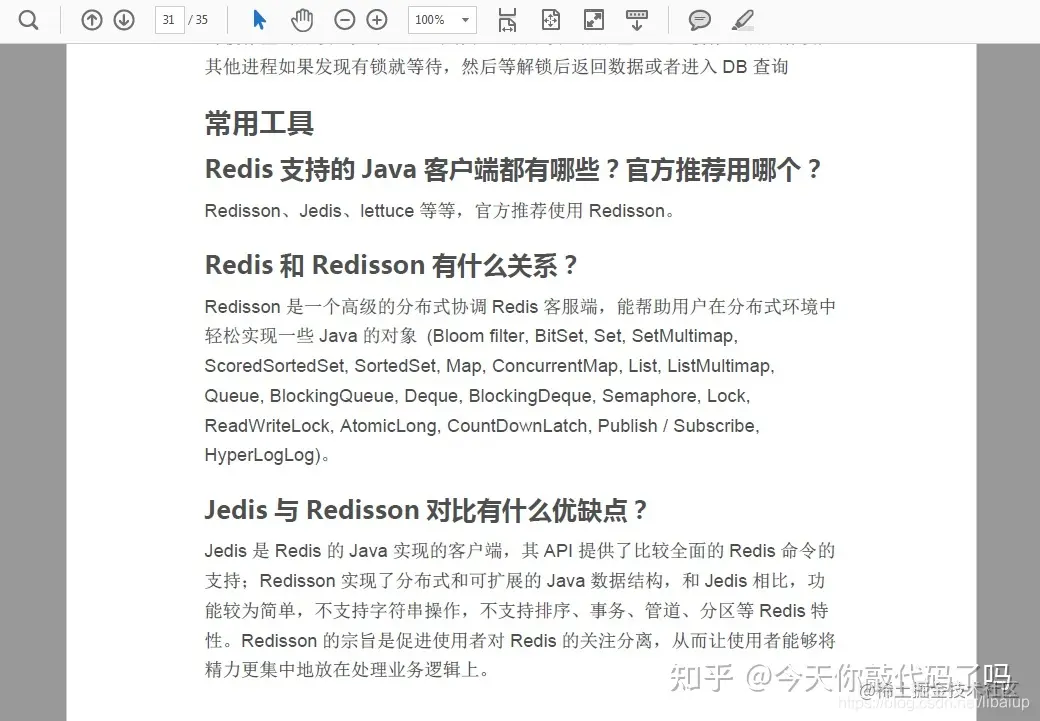Zoom in with the plus button
The image size is (1040, 721).
377,21
